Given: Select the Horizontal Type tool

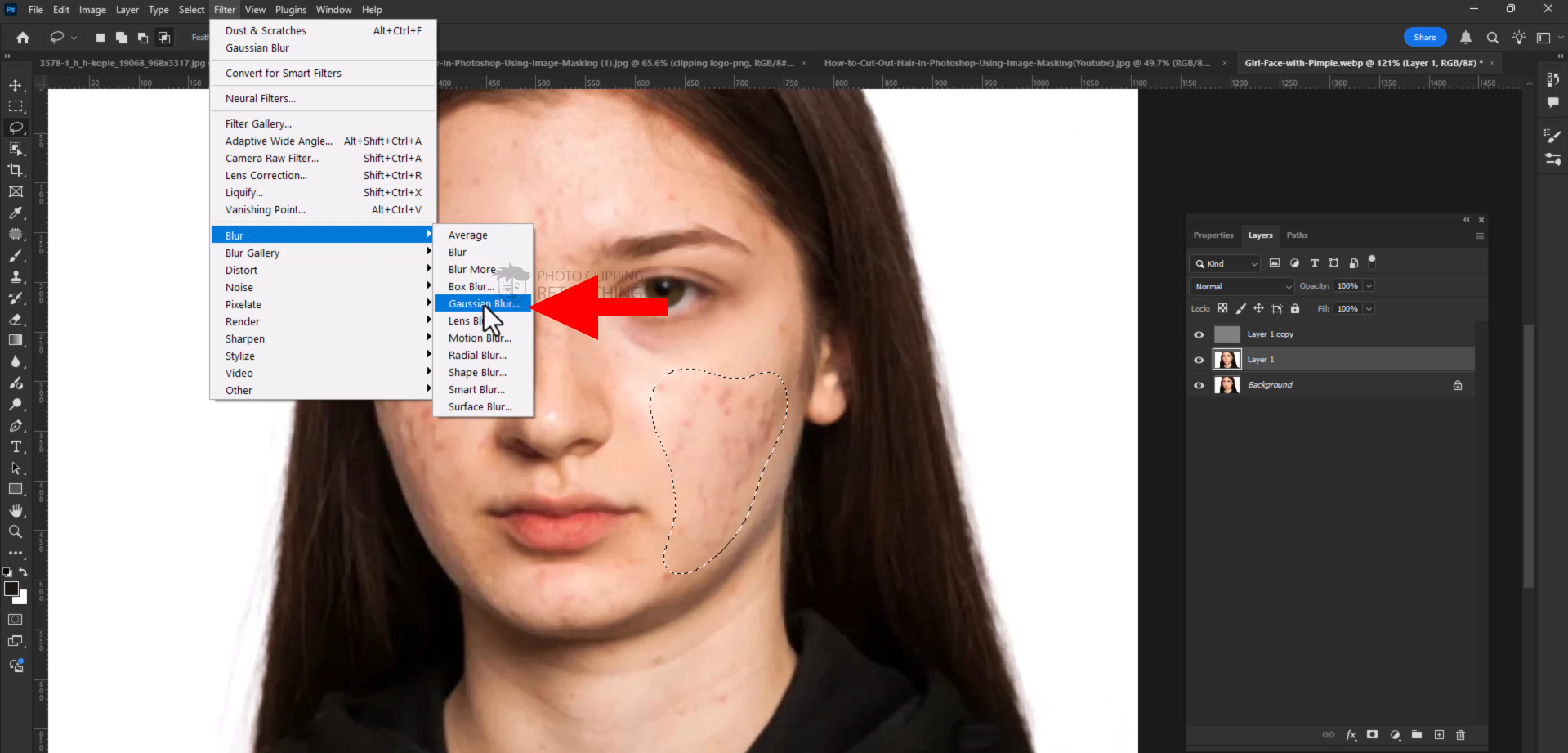Looking at the screenshot, I should point(16,446).
